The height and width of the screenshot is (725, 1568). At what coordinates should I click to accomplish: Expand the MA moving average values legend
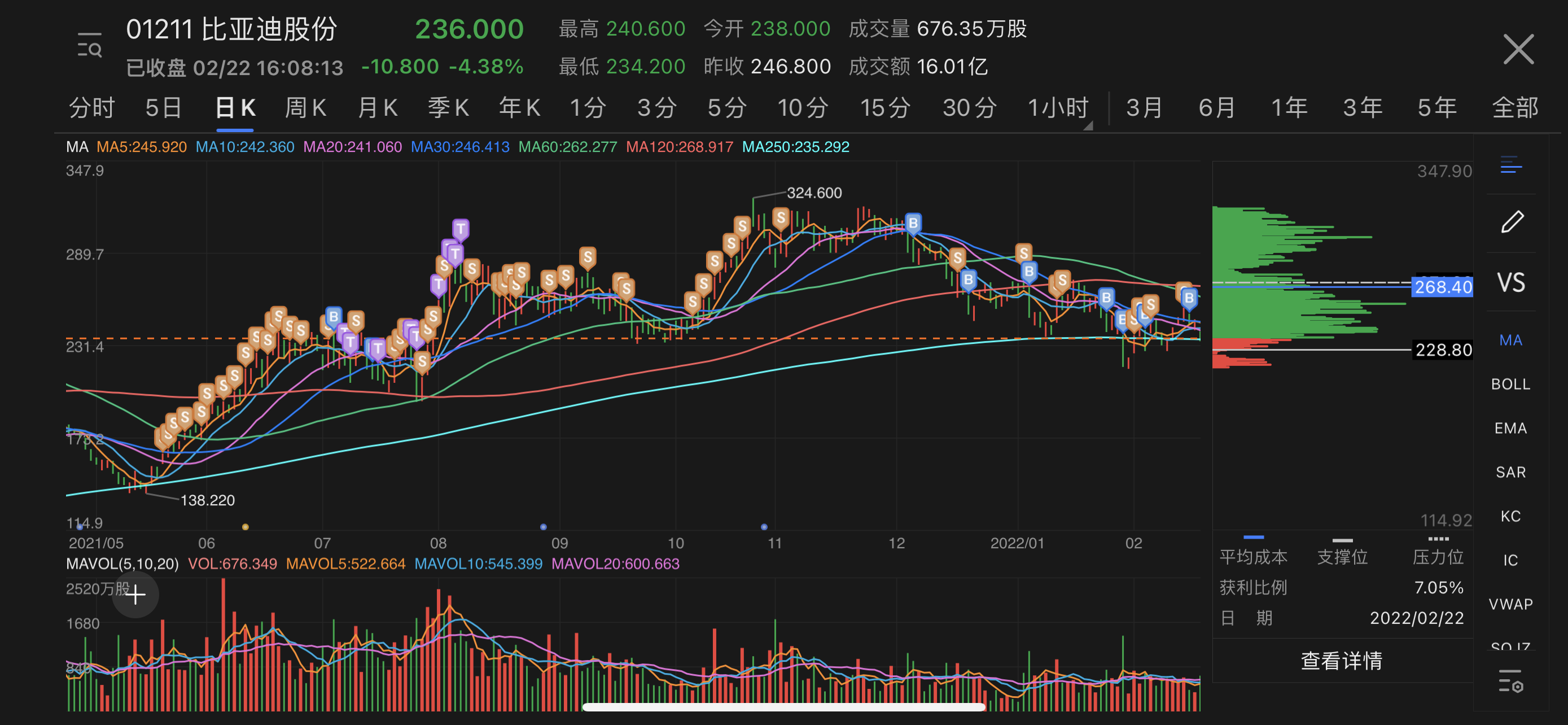77,147
